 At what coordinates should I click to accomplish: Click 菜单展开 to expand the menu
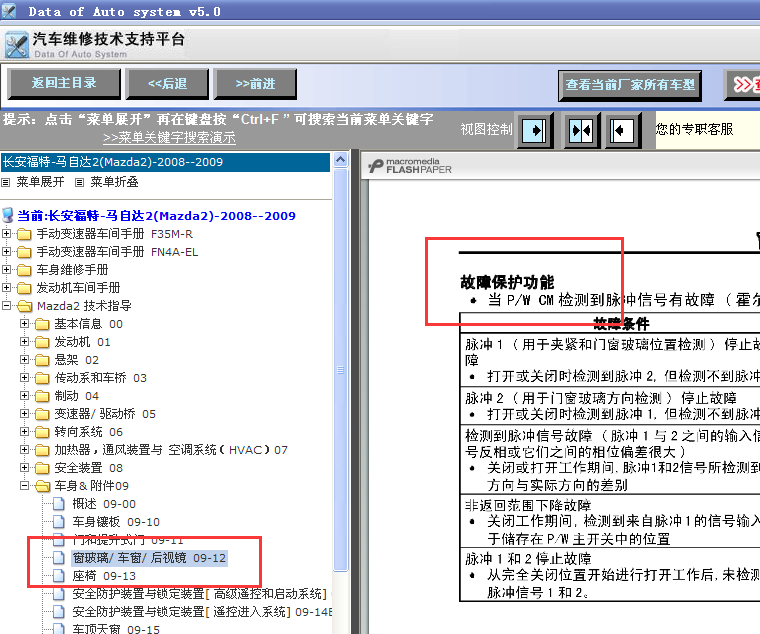point(40,182)
